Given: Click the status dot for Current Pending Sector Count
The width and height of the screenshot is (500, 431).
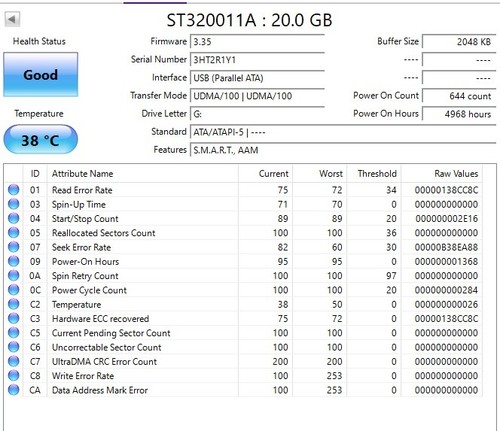Looking at the screenshot, I should click(14, 333).
